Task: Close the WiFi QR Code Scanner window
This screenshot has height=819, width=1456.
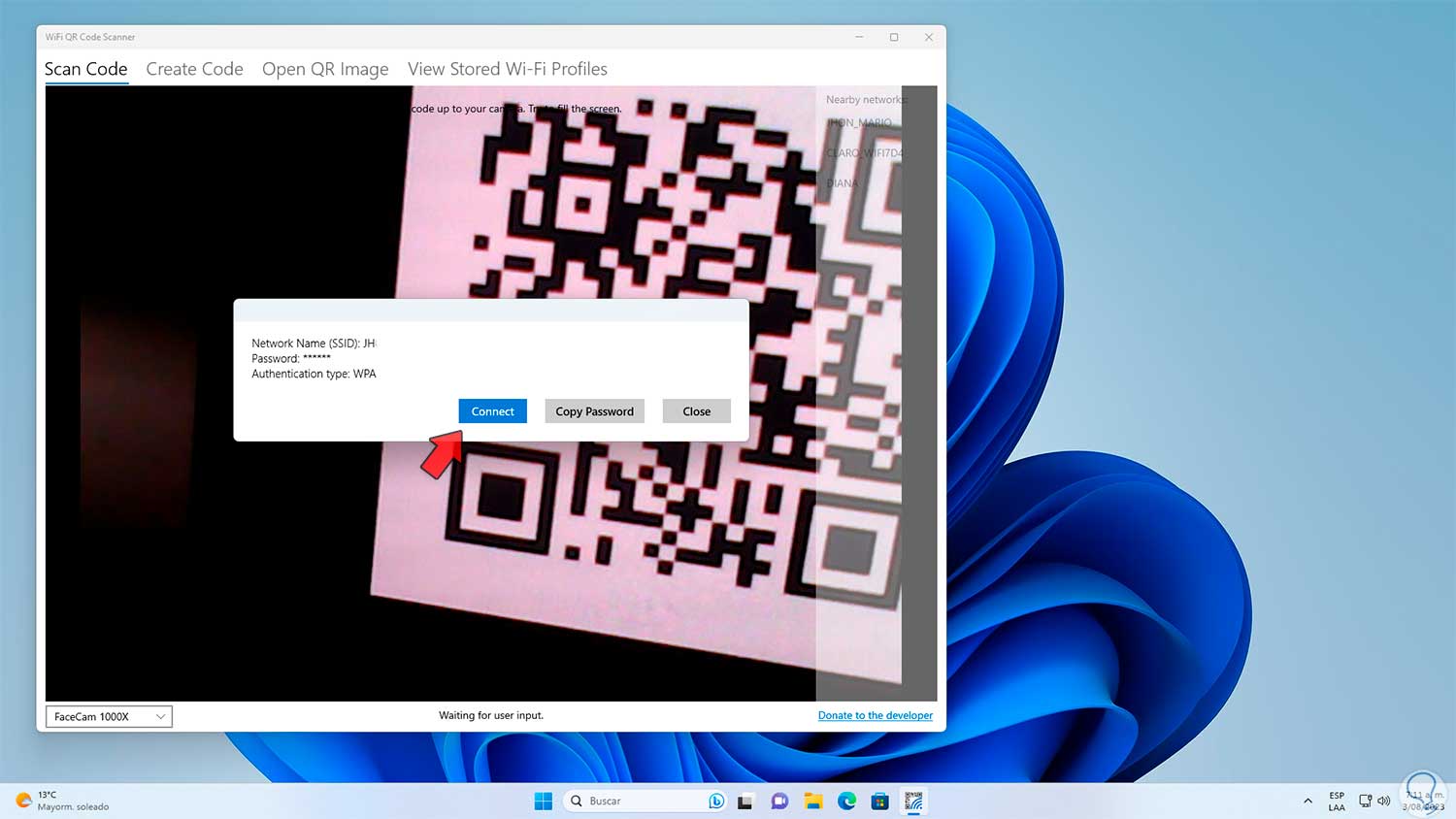Action: (x=929, y=37)
